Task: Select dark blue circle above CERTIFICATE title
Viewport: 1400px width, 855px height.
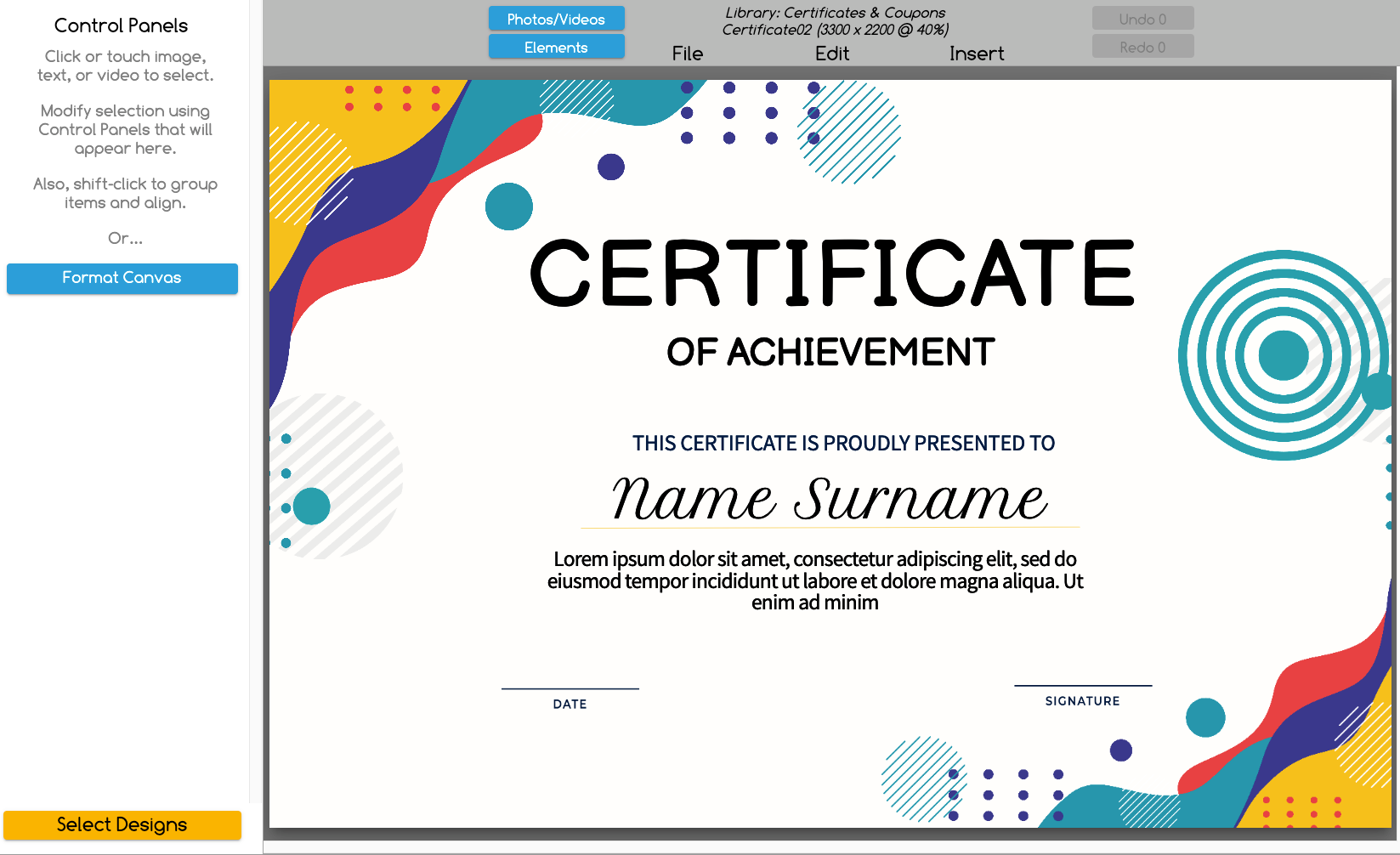Action: click(x=610, y=167)
